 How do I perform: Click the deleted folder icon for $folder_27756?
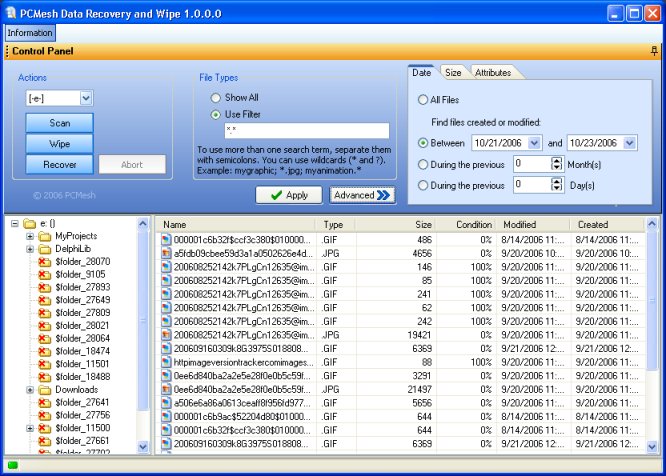[44, 415]
